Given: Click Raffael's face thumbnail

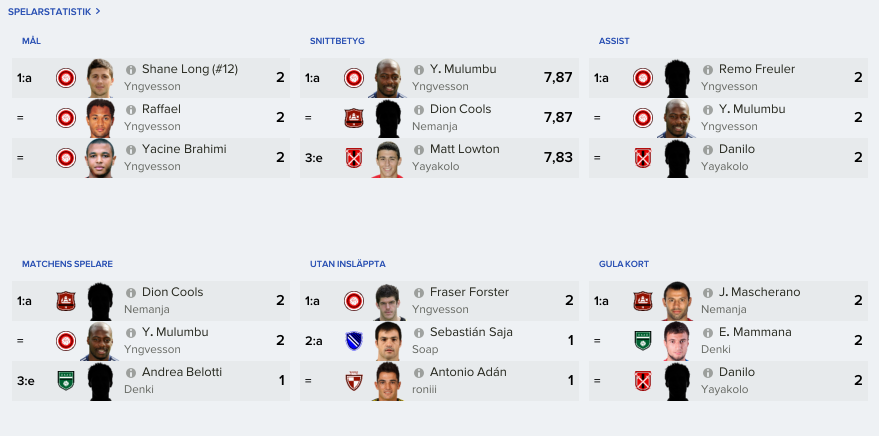Looking at the screenshot, I should click(x=101, y=118).
